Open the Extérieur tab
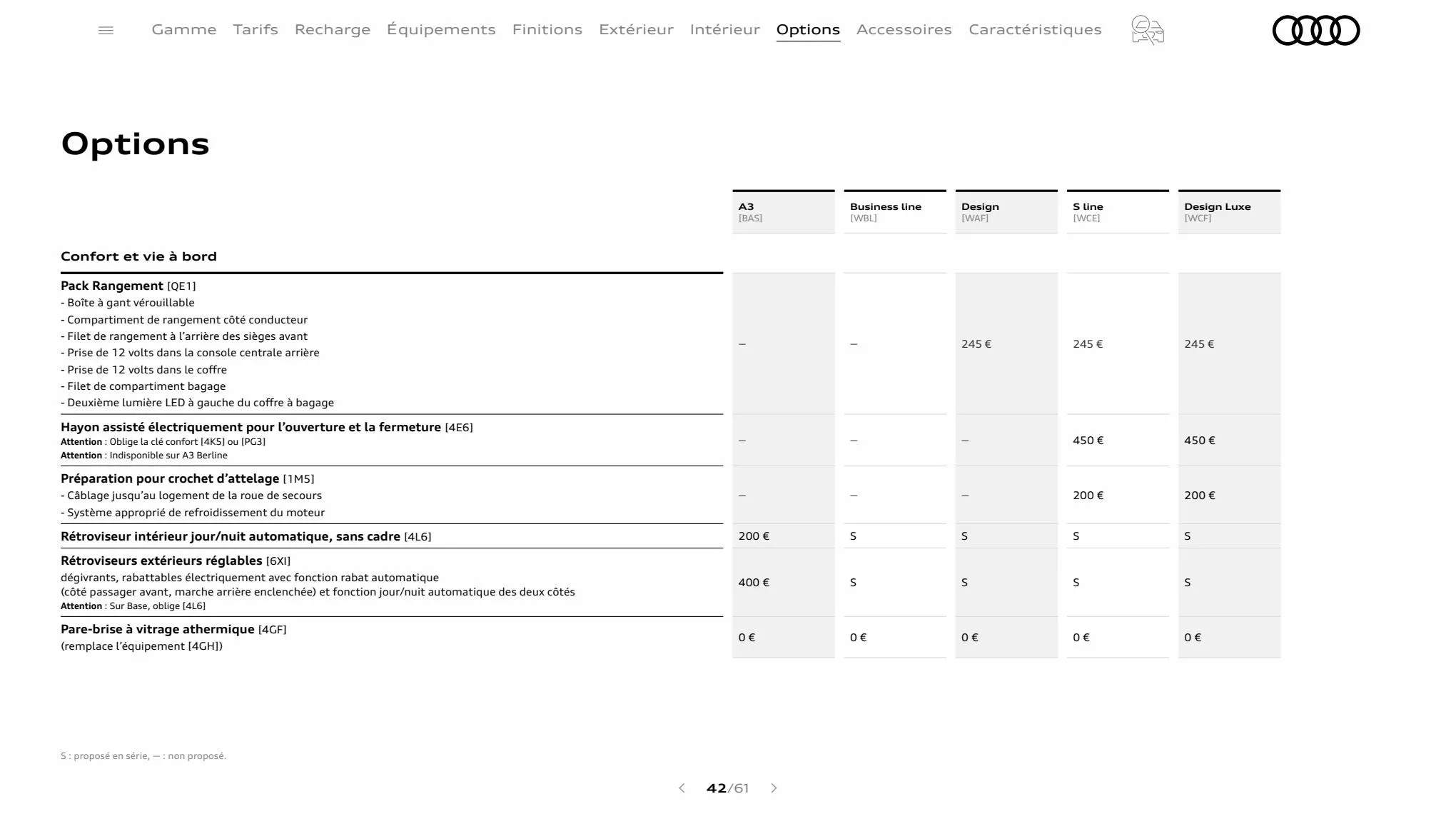Image resolution: width=1456 pixels, height=819 pixels. click(x=636, y=29)
